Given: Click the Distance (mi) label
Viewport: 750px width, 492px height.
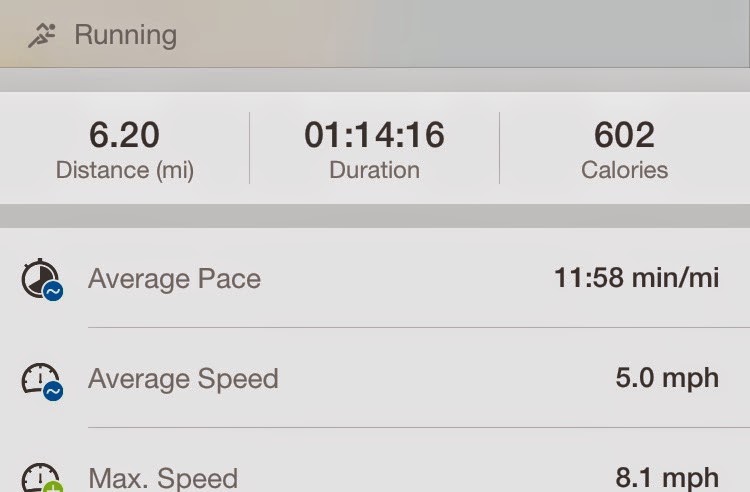Looking at the screenshot, I should pos(124,170).
